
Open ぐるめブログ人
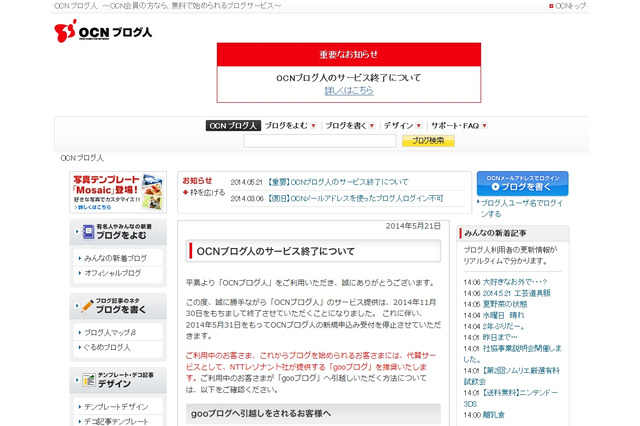click(107, 347)
